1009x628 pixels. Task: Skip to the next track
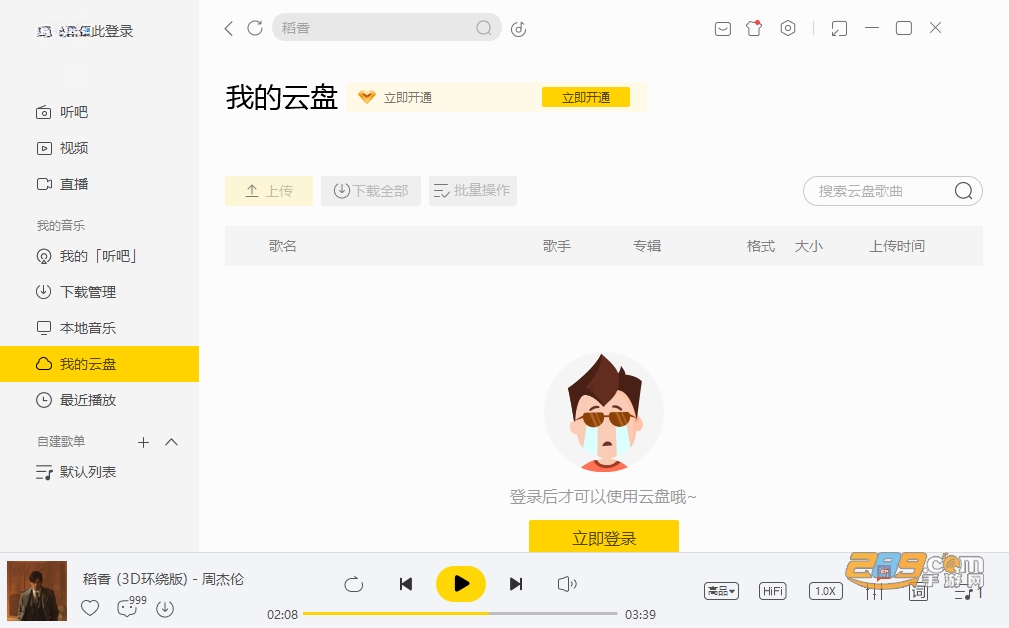(515, 584)
